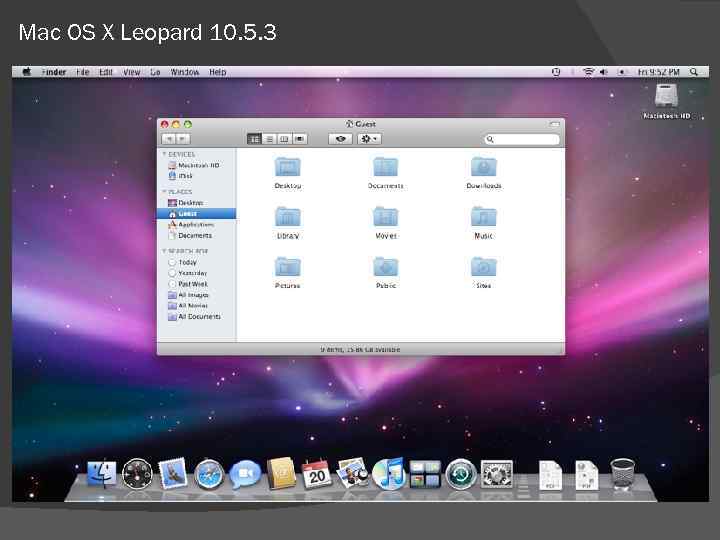
Task: Open the Action gear dropdown
Action: pos(369,139)
